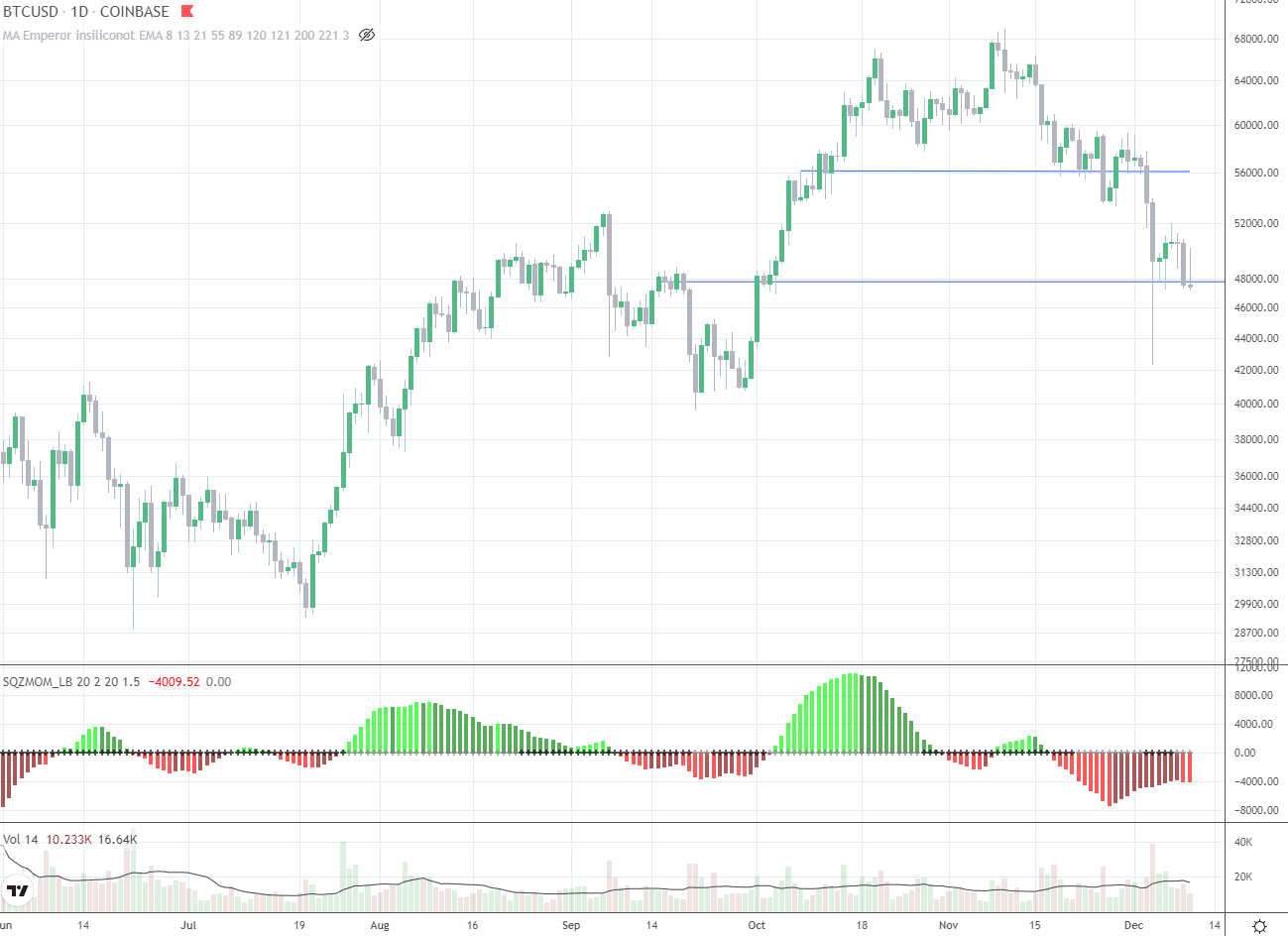Select the SQZMOM_LB 20 2 20 1.5 legend
This screenshot has height=936, width=1288.
(x=71, y=681)
